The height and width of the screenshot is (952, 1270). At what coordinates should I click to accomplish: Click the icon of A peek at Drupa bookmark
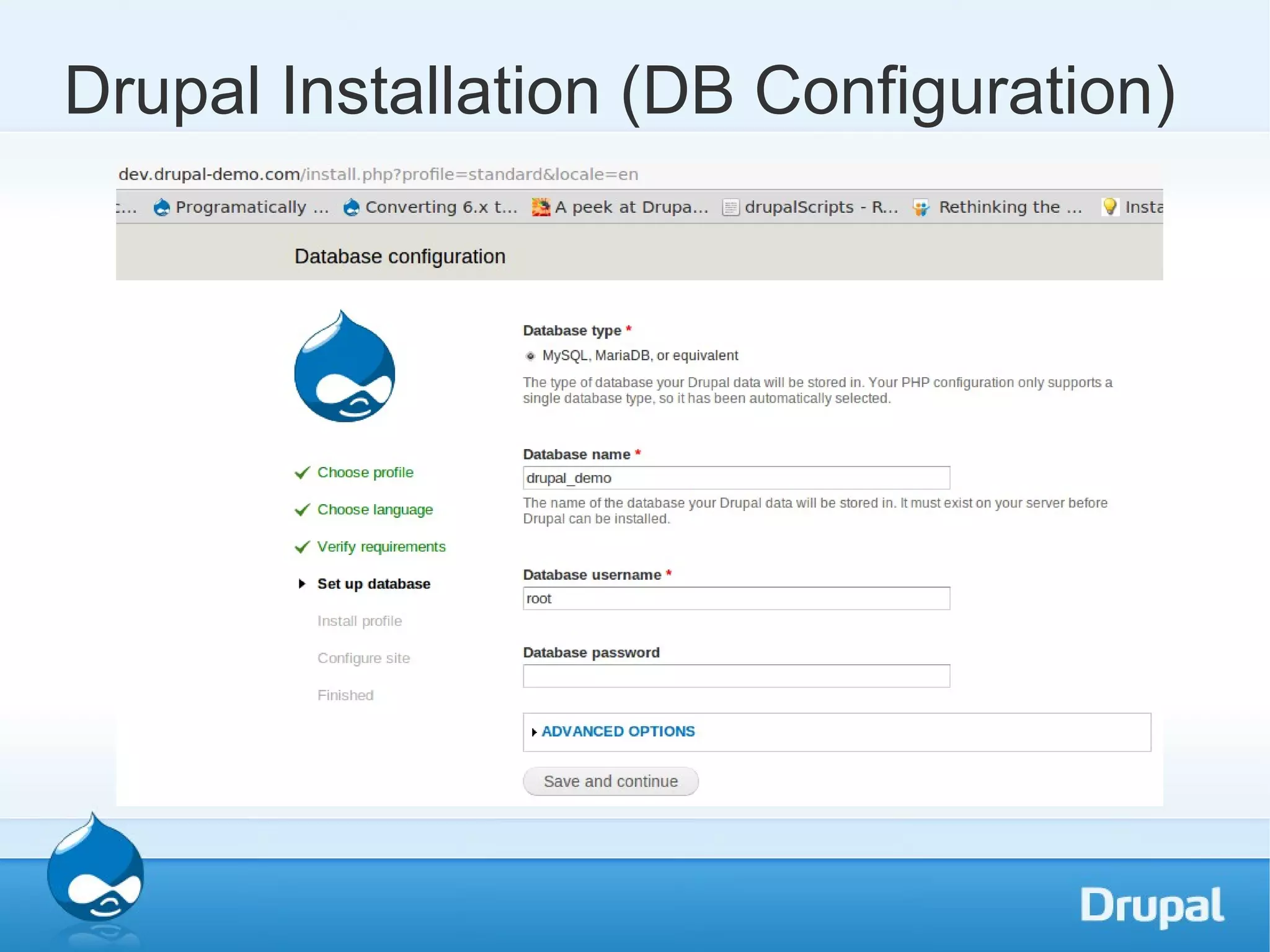pyautogui.click(x=541, y=207)
